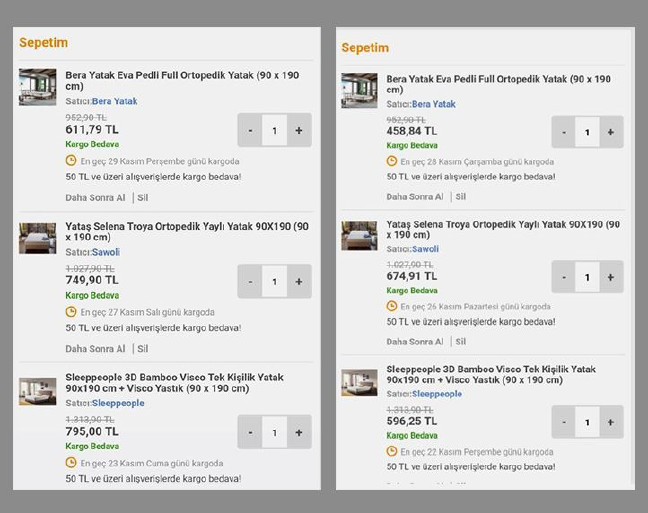This screenshot has height=513, width=648.
Task: Click Sil under the 749,90 TL item
Action: click(x=143, y=349)
